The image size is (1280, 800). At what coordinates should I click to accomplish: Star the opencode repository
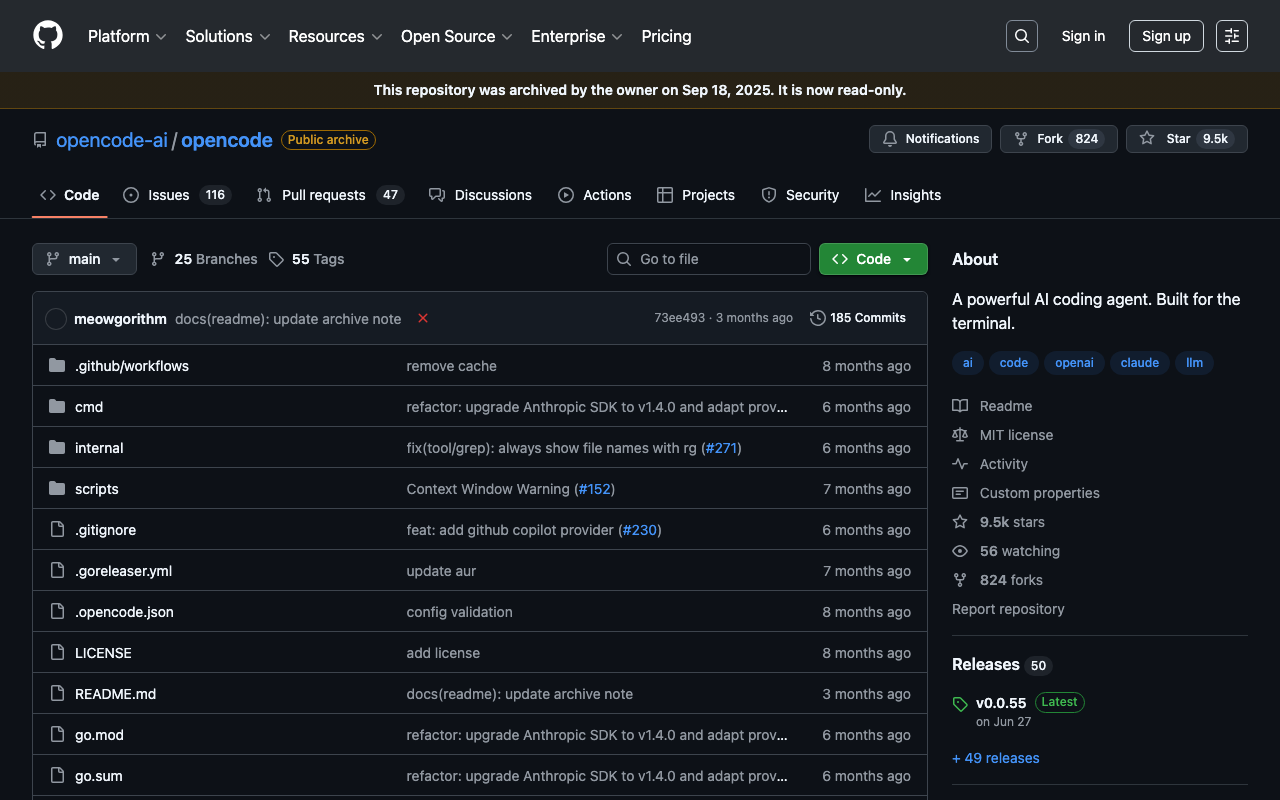pos(1177,139)
